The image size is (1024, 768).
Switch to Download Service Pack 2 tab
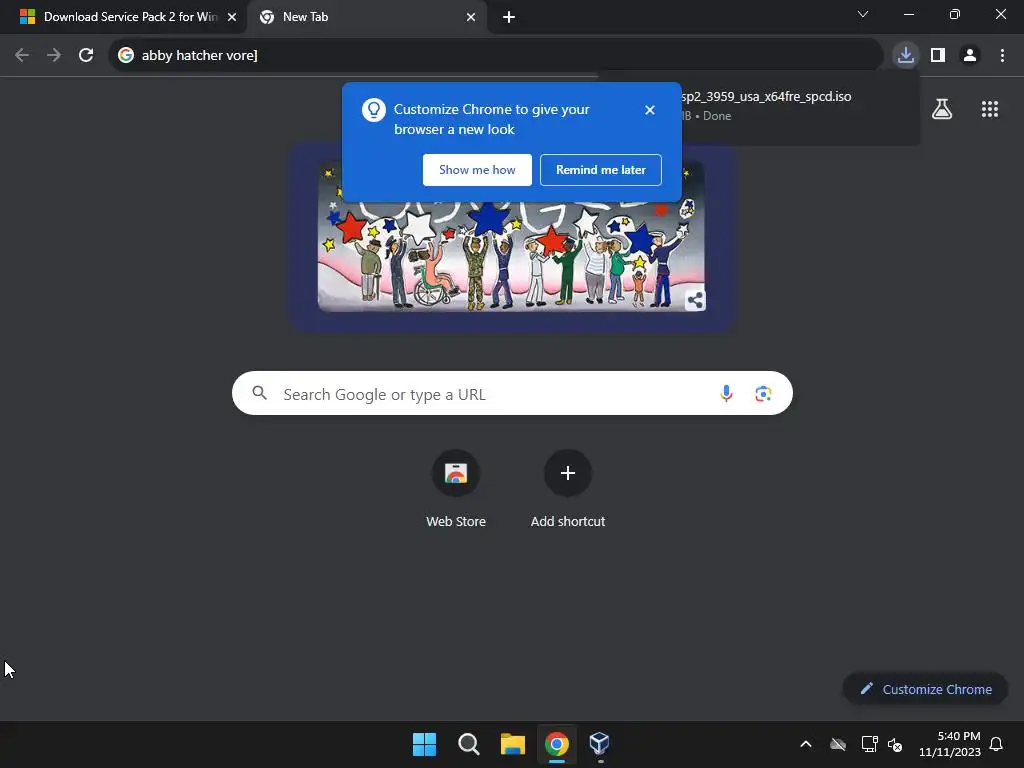123,17
